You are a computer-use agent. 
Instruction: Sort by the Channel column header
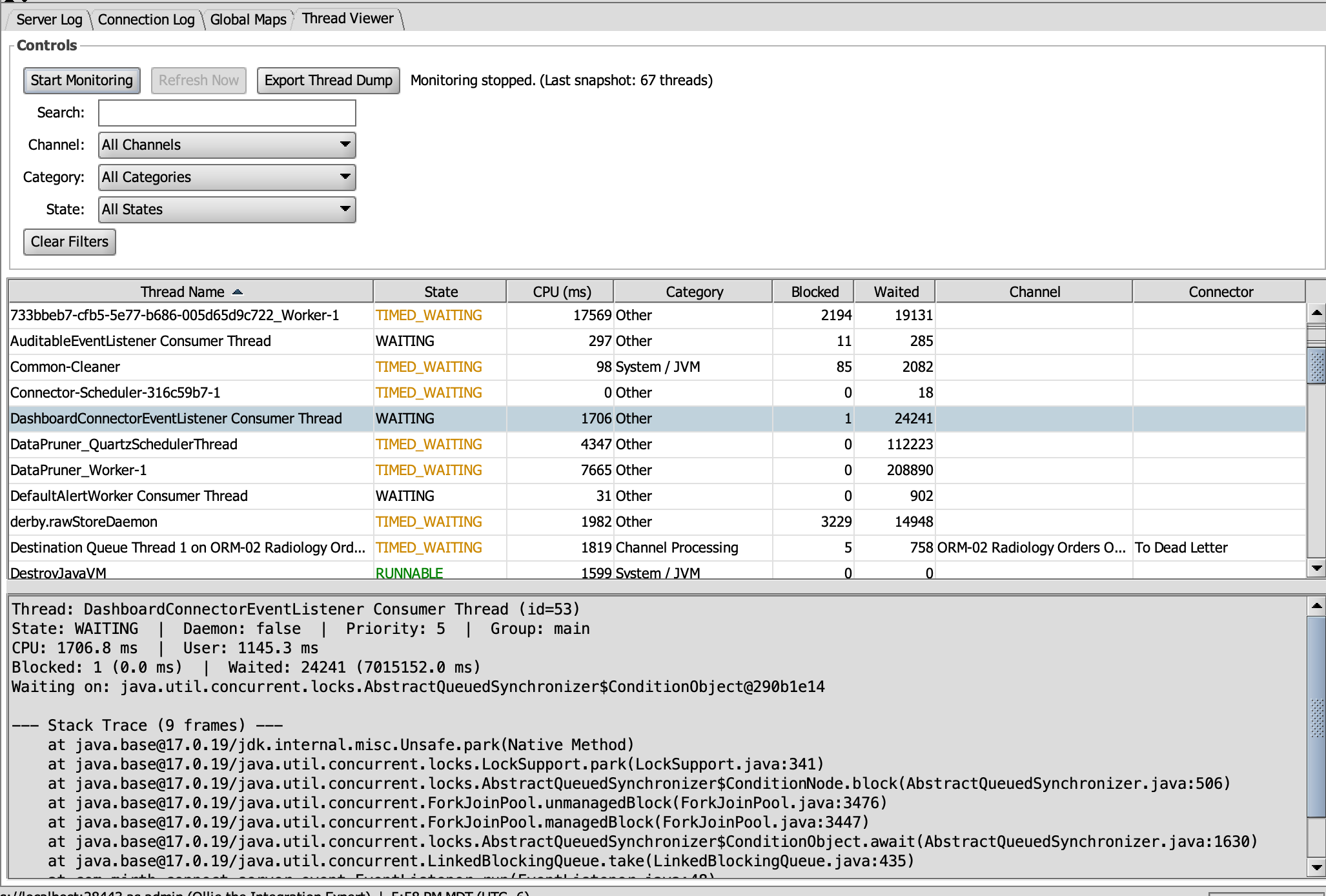1034,292
